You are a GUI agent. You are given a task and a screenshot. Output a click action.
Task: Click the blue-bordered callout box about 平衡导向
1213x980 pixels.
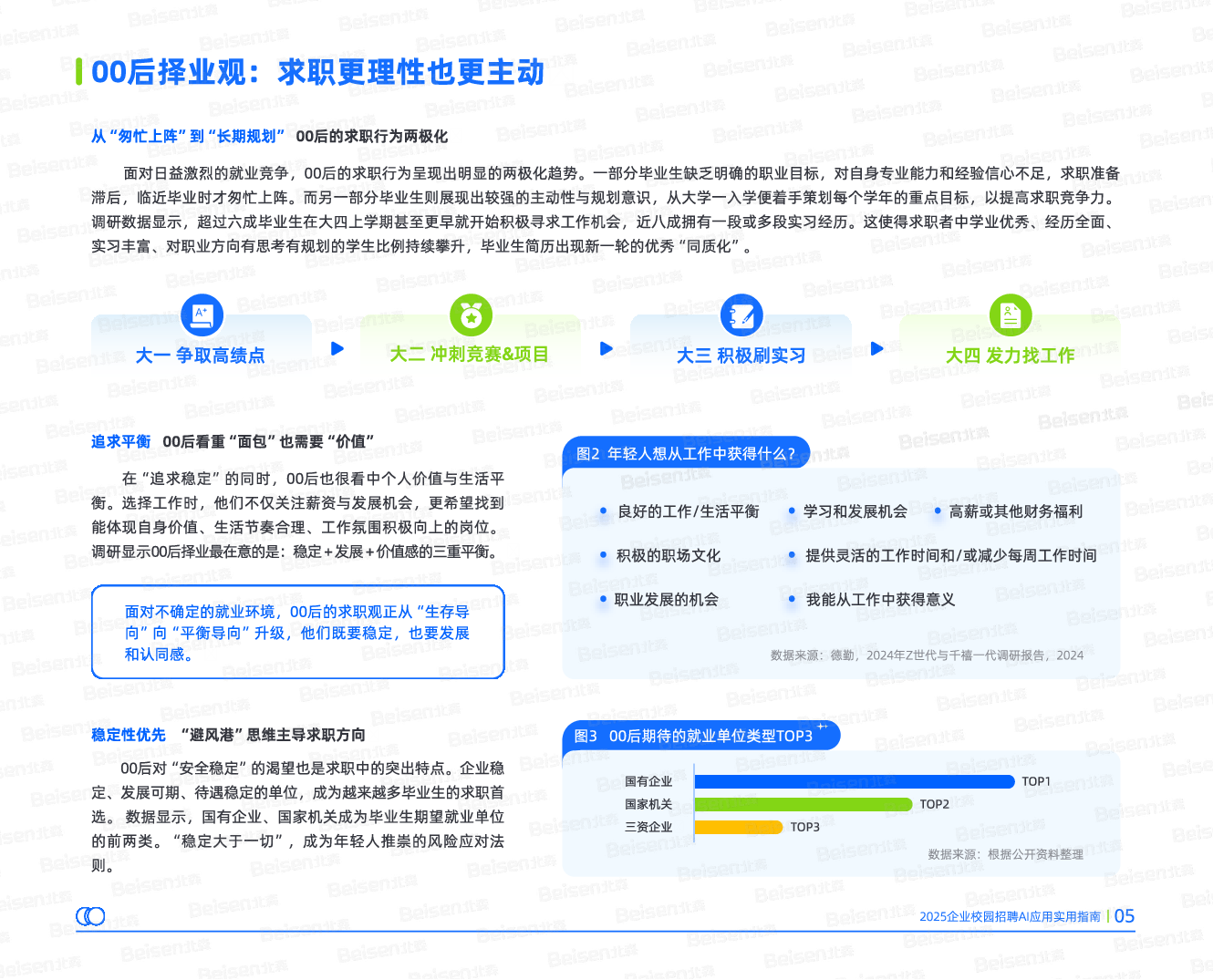298,632
